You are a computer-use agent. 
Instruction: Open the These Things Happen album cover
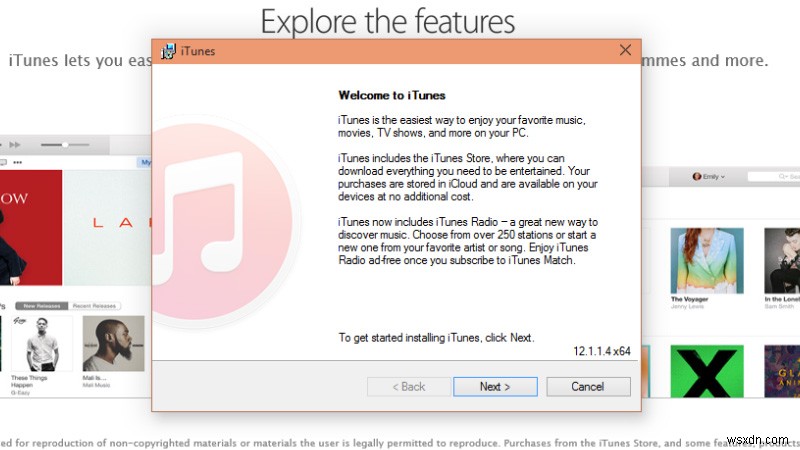tap(42, 343)
